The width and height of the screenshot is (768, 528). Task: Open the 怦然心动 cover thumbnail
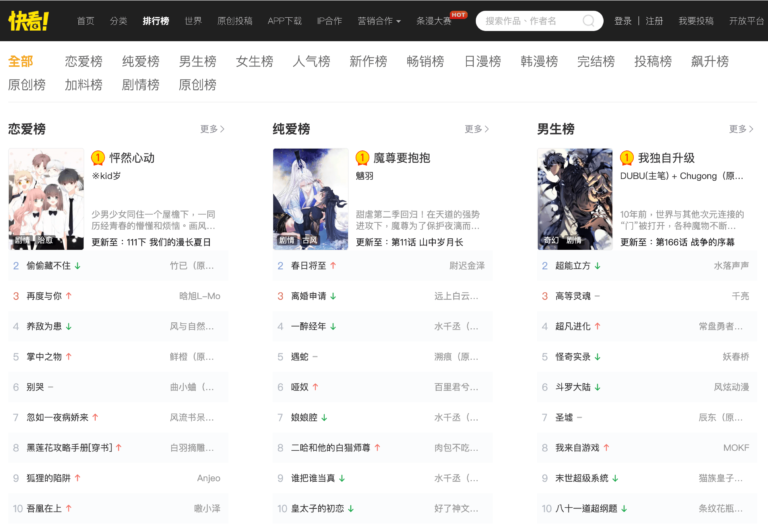pyautogui.click(x=46, y=198)
